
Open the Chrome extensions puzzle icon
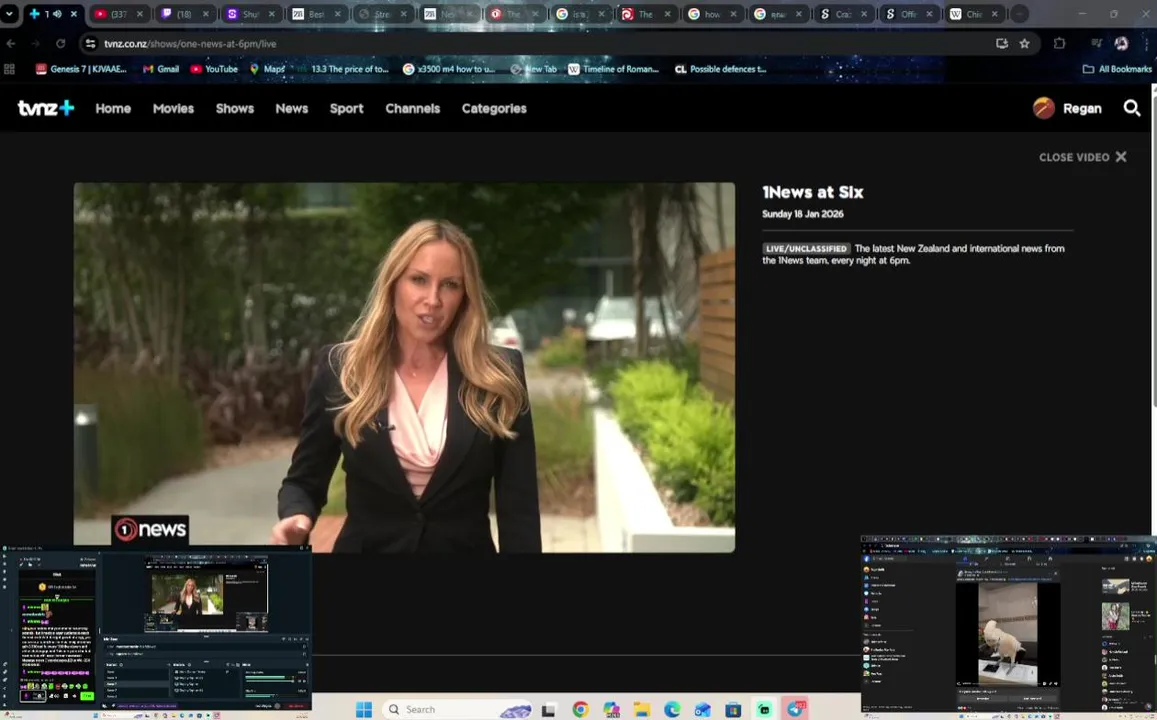[x=1060, y=44]
